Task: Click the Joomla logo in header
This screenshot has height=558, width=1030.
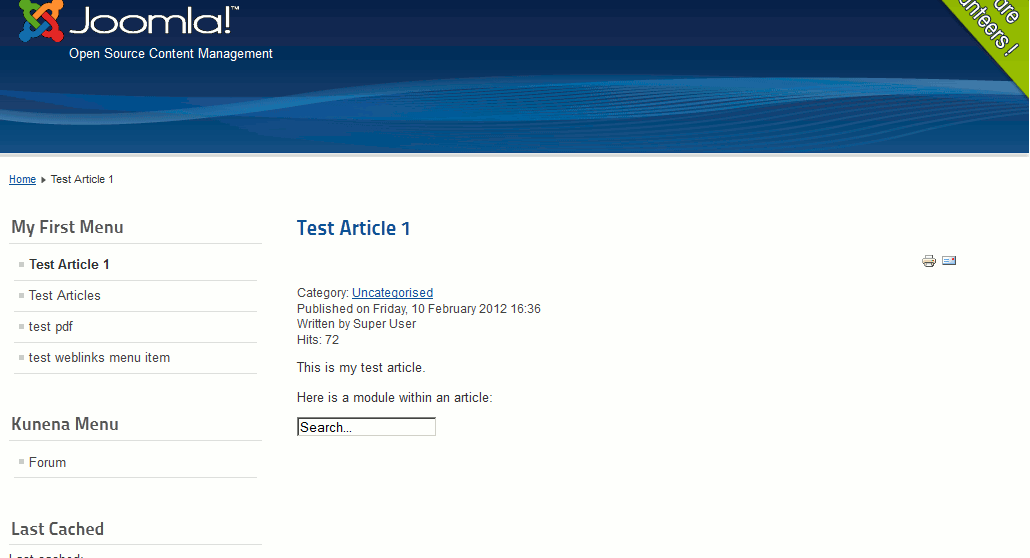Action: tap(129, 20)
